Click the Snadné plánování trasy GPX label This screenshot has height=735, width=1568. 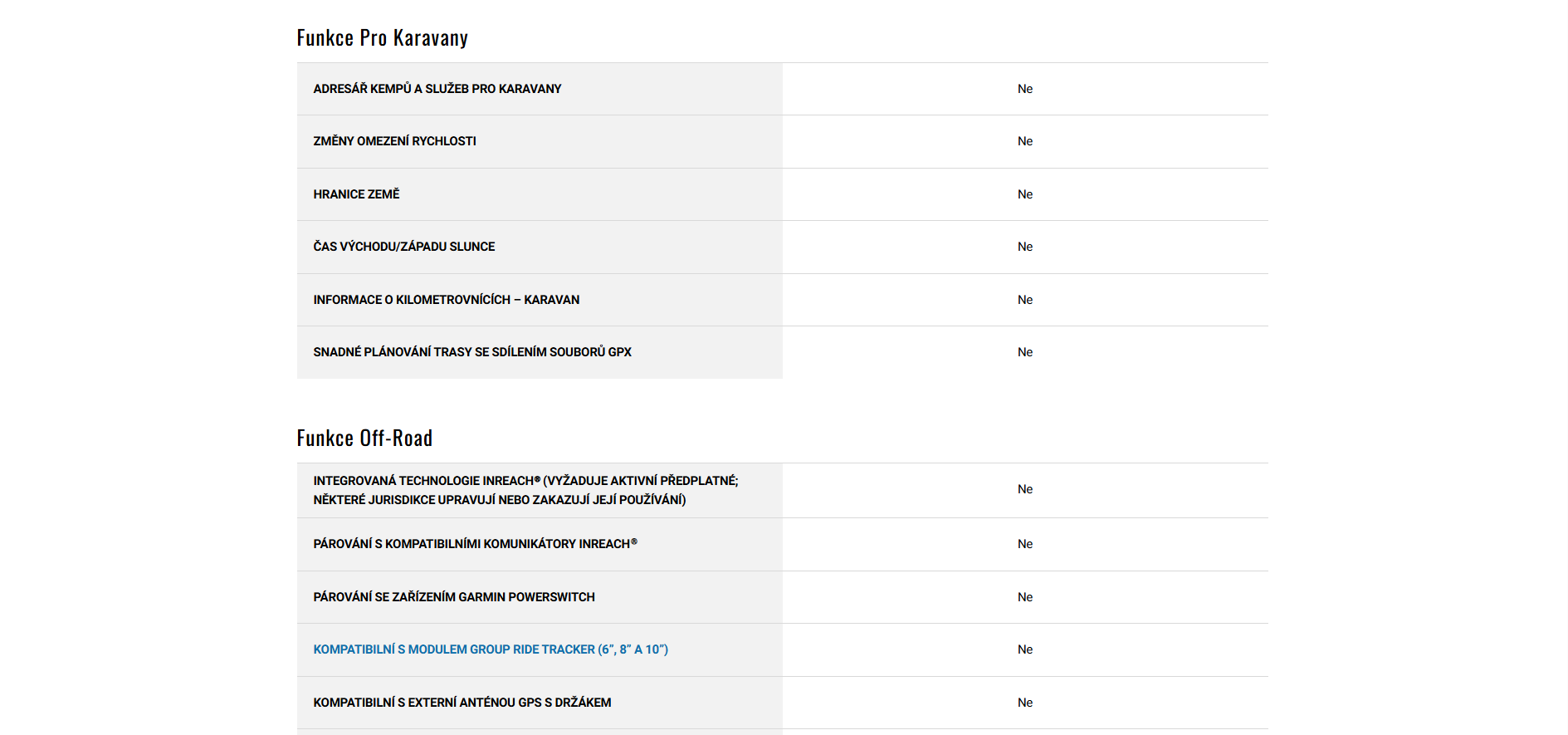tap(471, 352)
